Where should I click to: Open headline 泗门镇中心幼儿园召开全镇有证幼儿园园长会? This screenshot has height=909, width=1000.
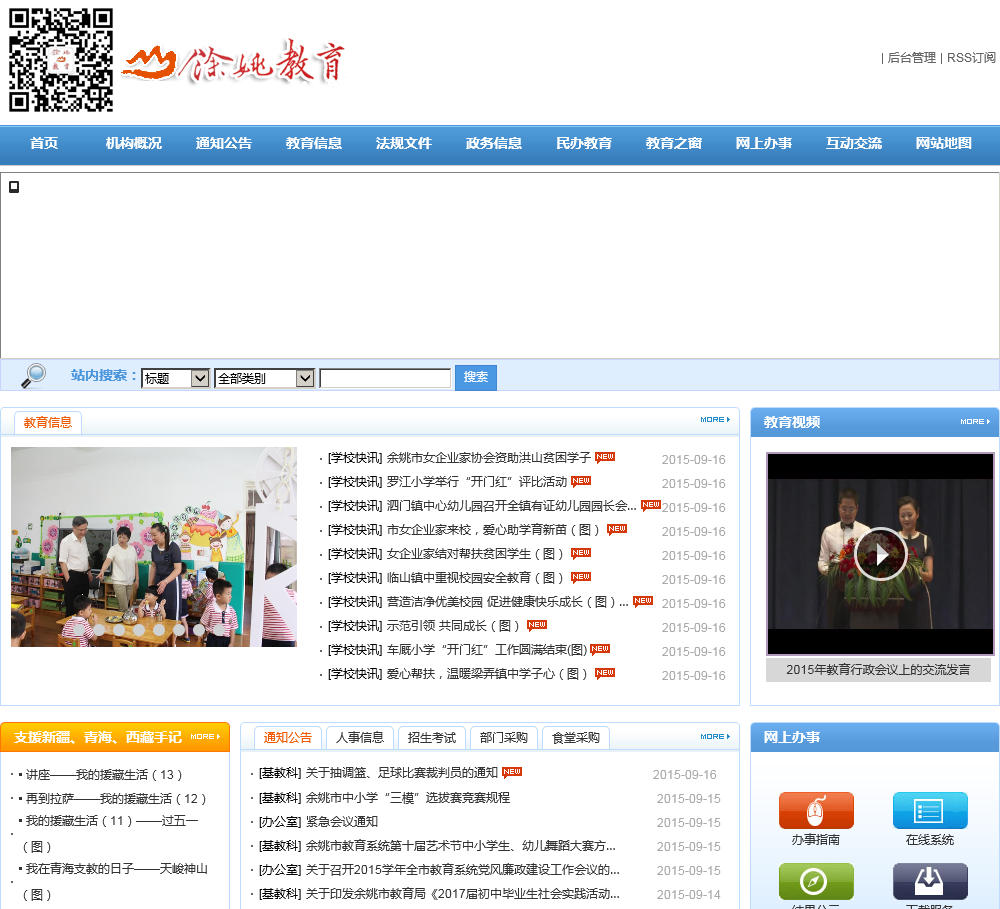[511, 506]
